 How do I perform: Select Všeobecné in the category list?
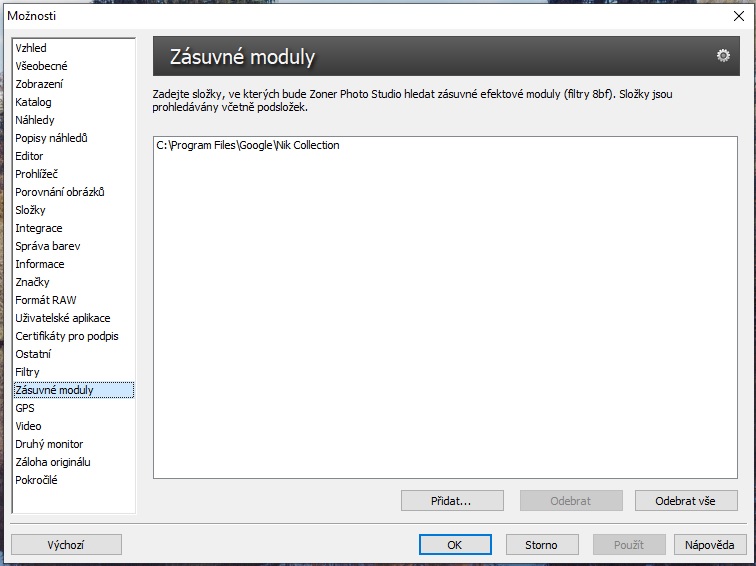(x=42, y=66)
